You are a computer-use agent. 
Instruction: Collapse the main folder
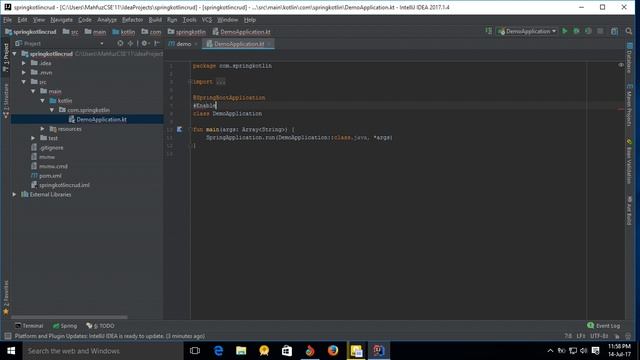[33, 91]
